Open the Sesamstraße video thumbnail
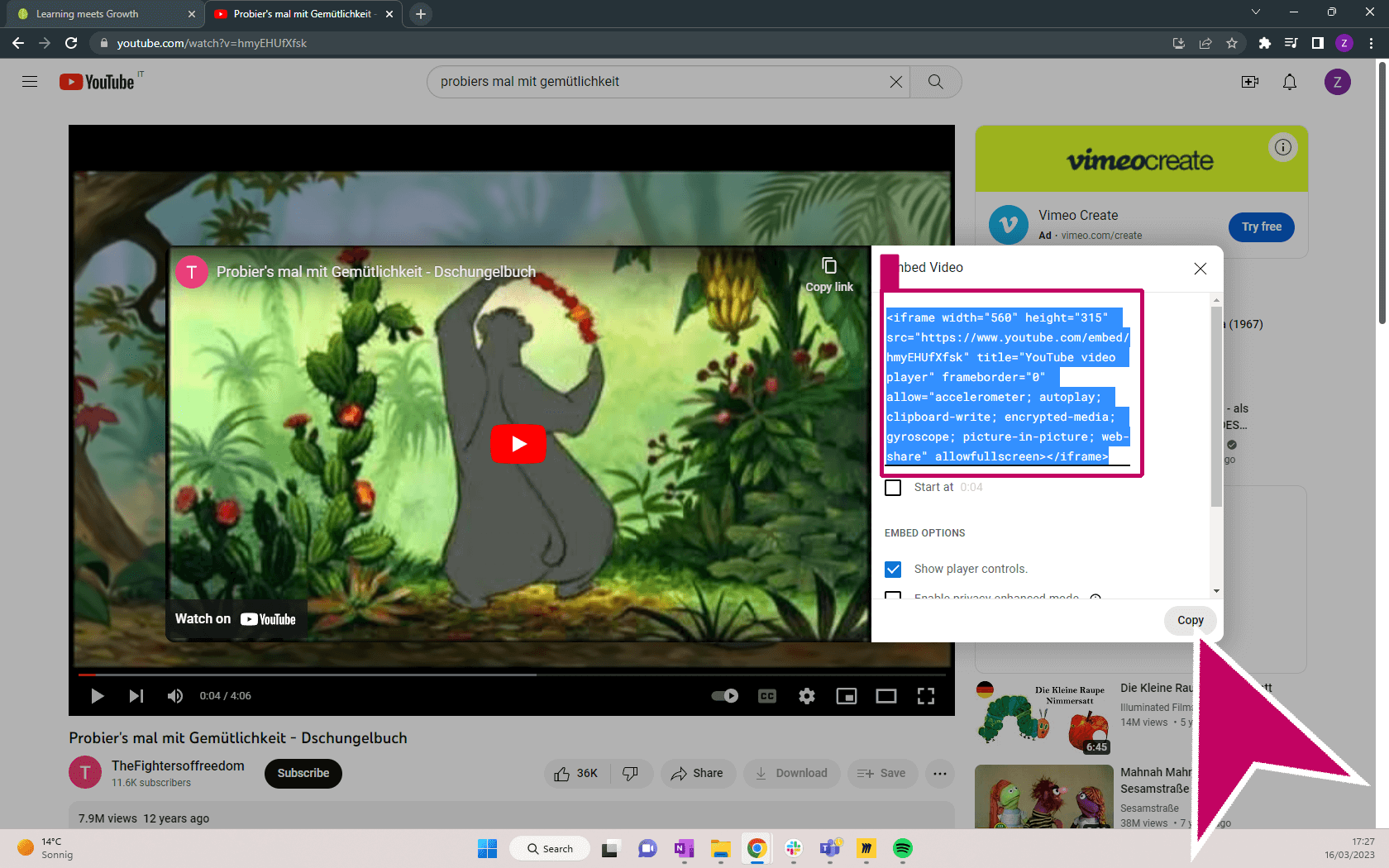The width and height of the screenshot is (1389, 868). tap(1044, 797)
